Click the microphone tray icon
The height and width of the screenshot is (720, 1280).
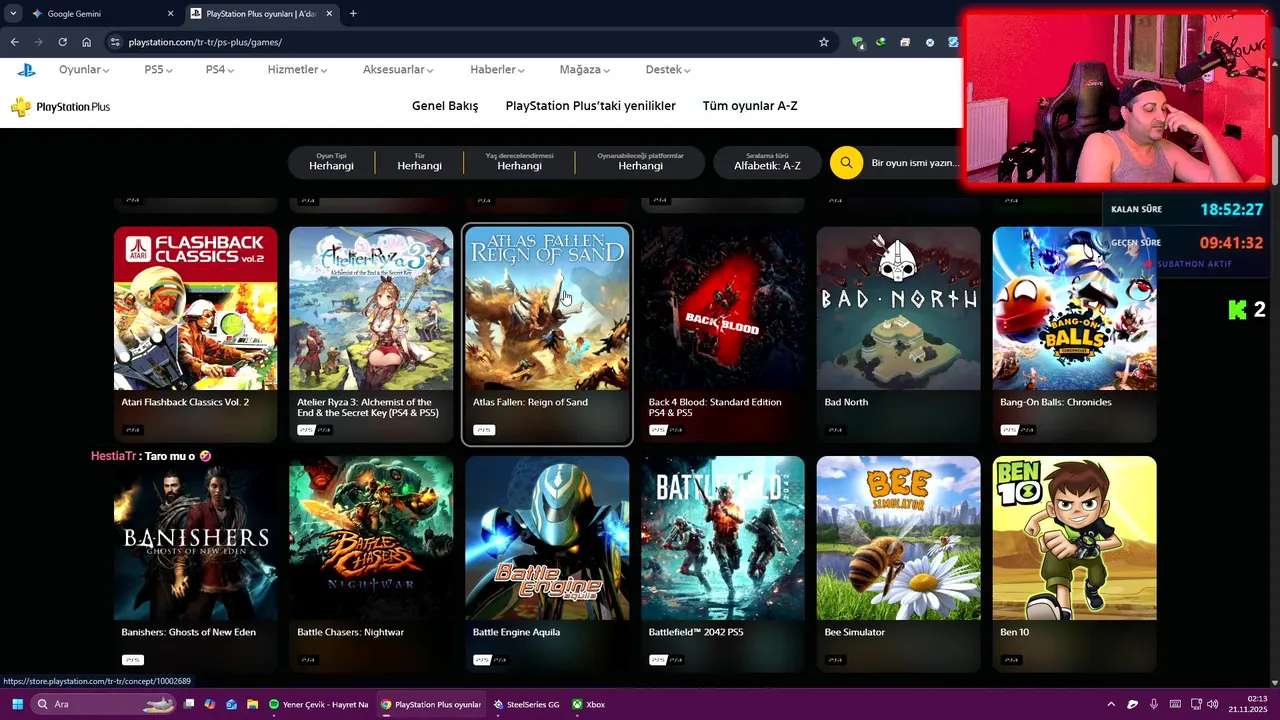[x=1154, y=704]
